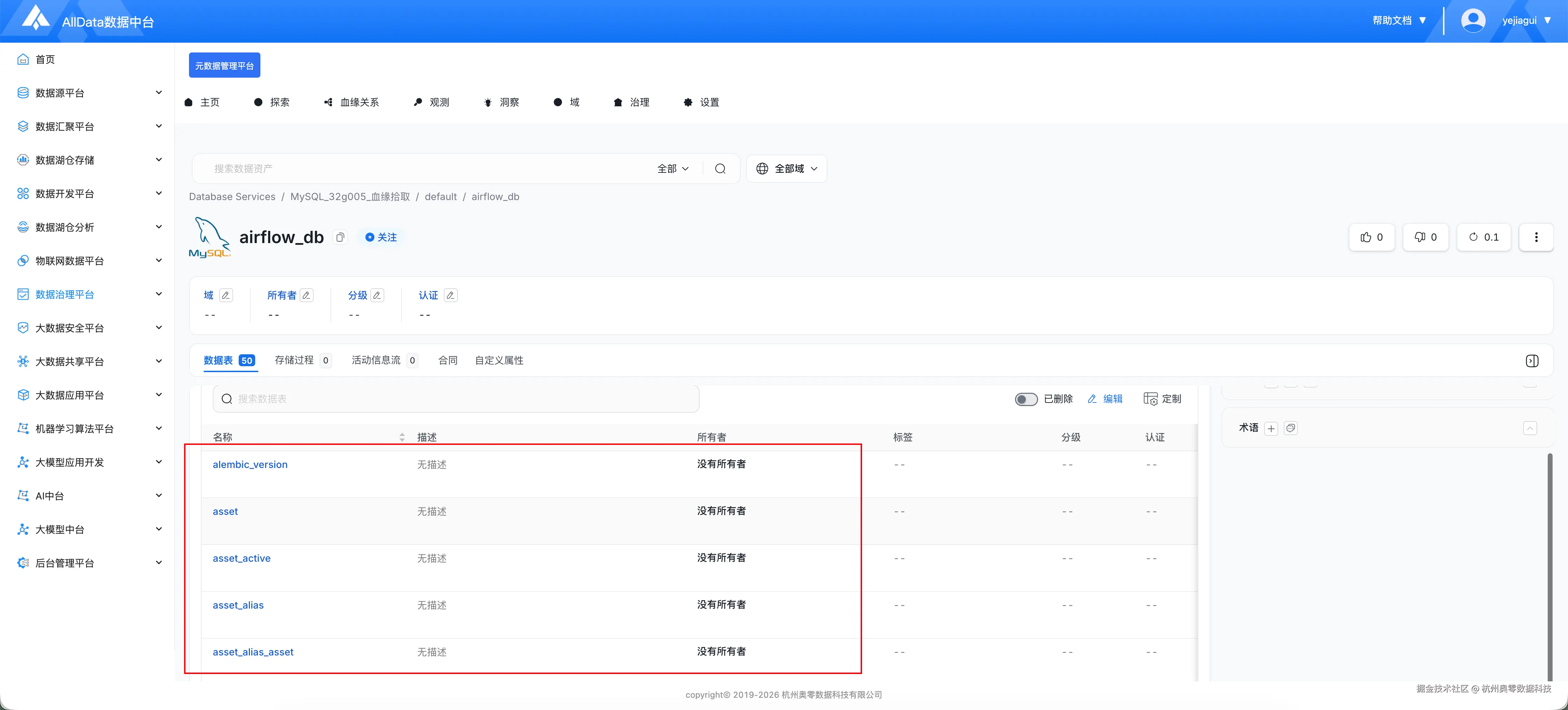Image resolution: width=1568 pixels, height=710 pixels.
Task: Open the 血缘关系 nav item
Action: (351, 102)
